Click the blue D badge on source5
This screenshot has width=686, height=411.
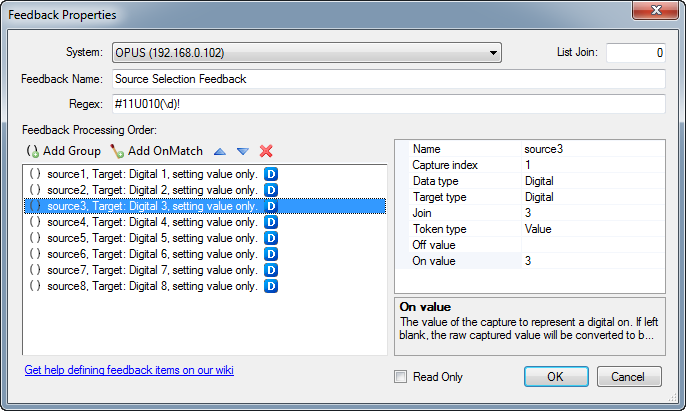271,238
